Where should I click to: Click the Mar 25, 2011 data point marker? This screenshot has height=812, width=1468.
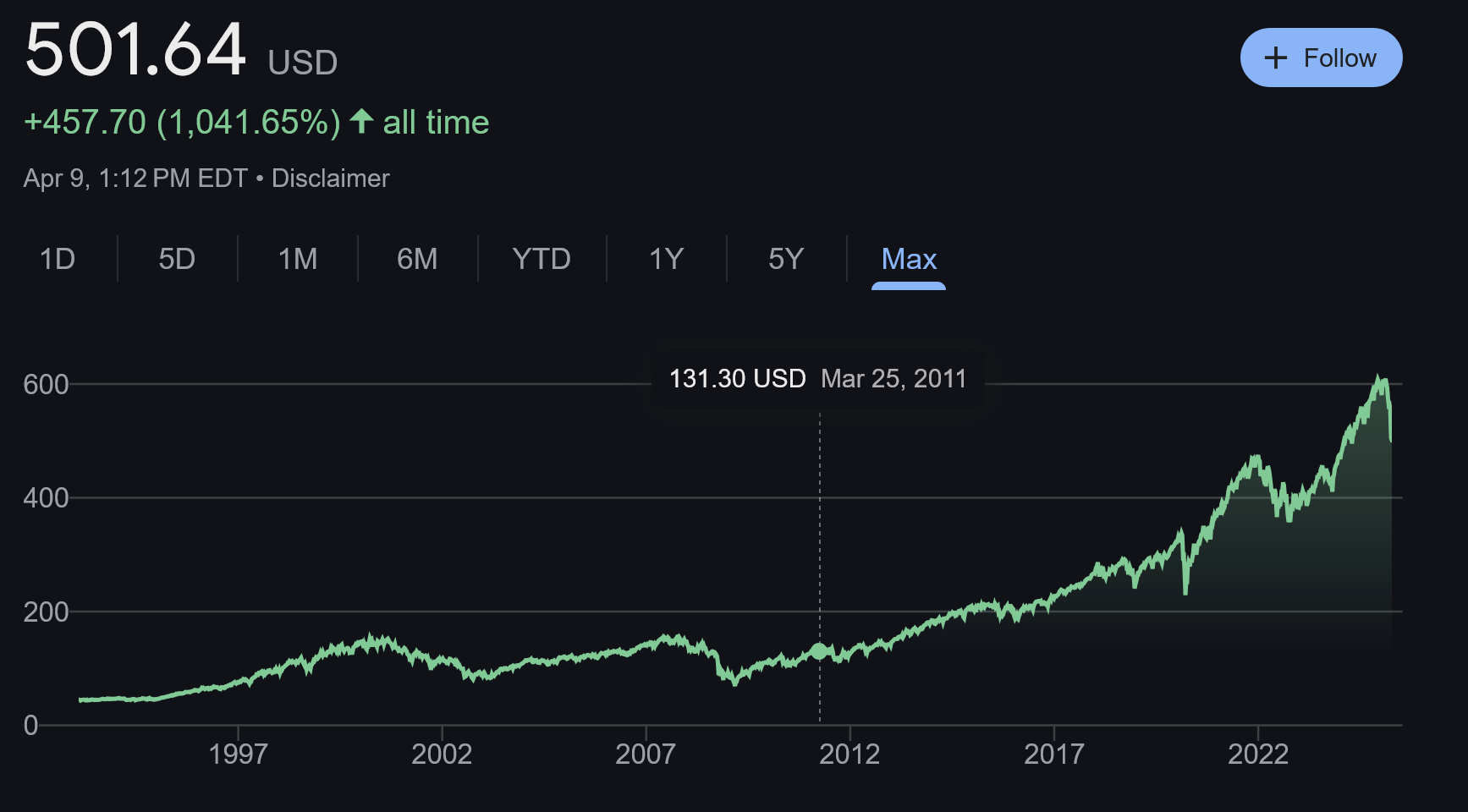click(819, 650)
